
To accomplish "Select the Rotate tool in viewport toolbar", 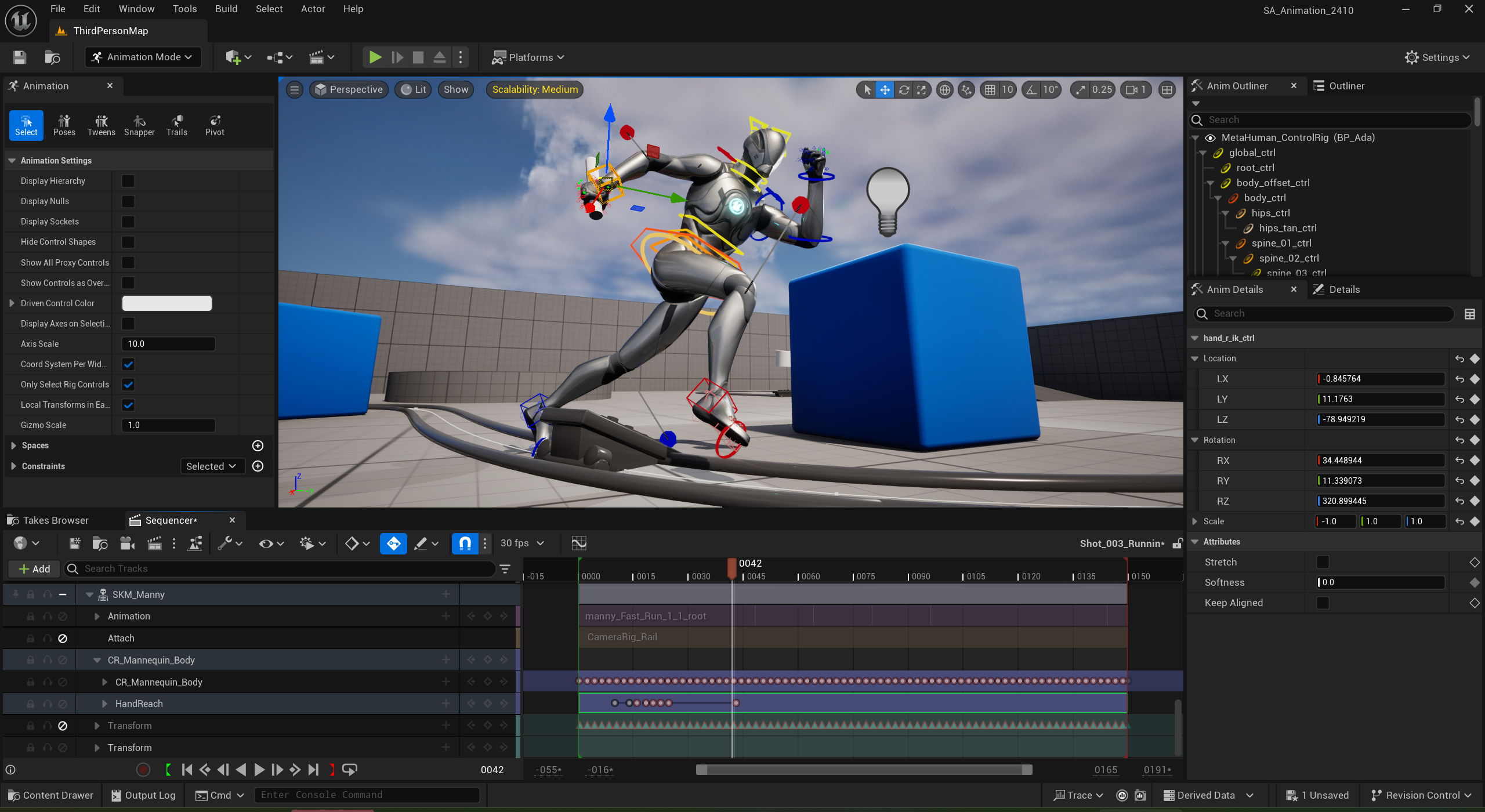I will 904,89.
